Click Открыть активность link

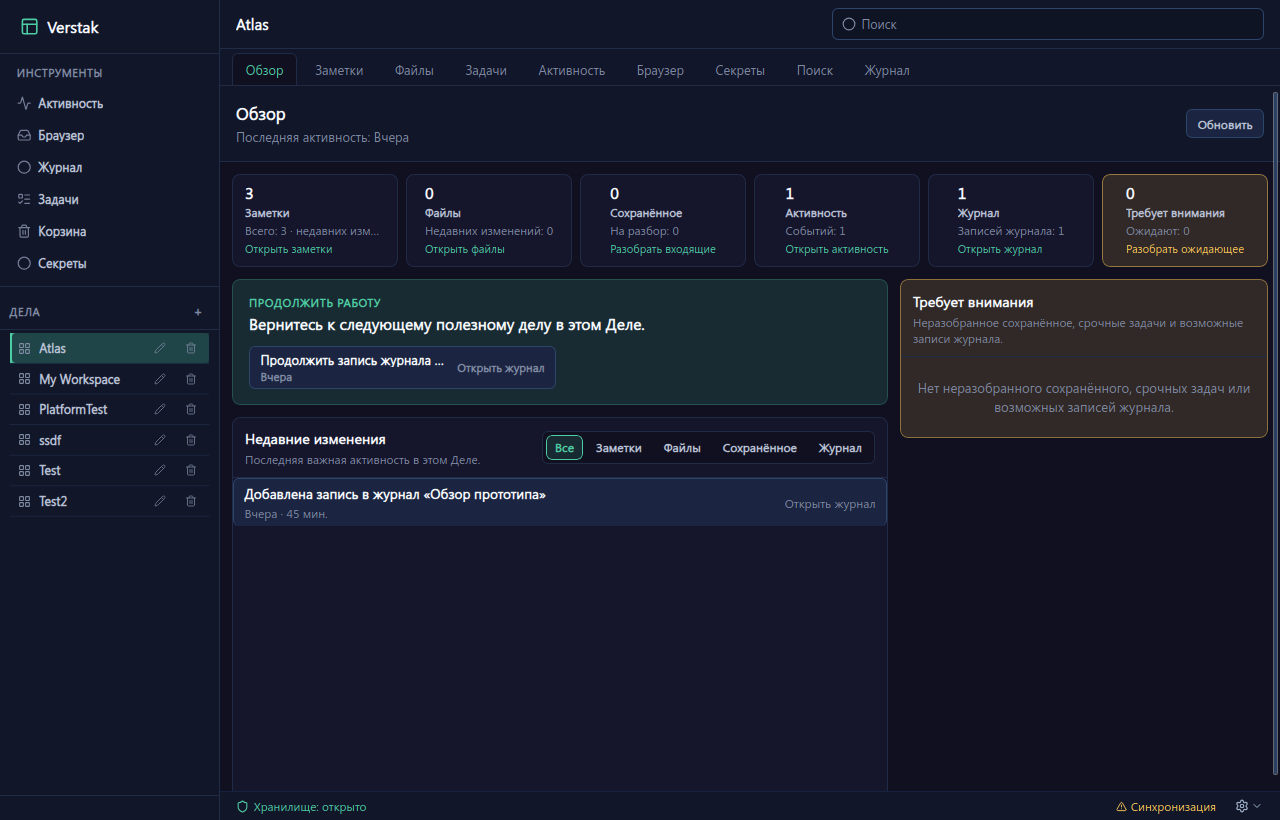(x=837, y=249)
